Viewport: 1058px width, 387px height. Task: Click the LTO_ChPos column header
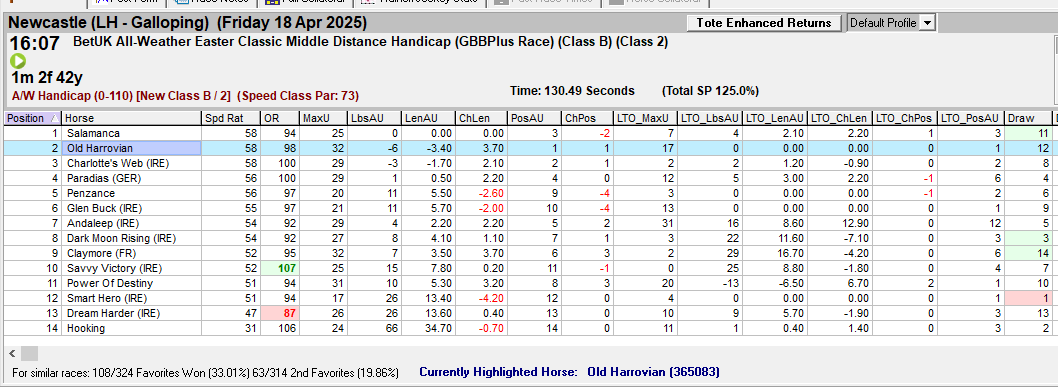906,118
